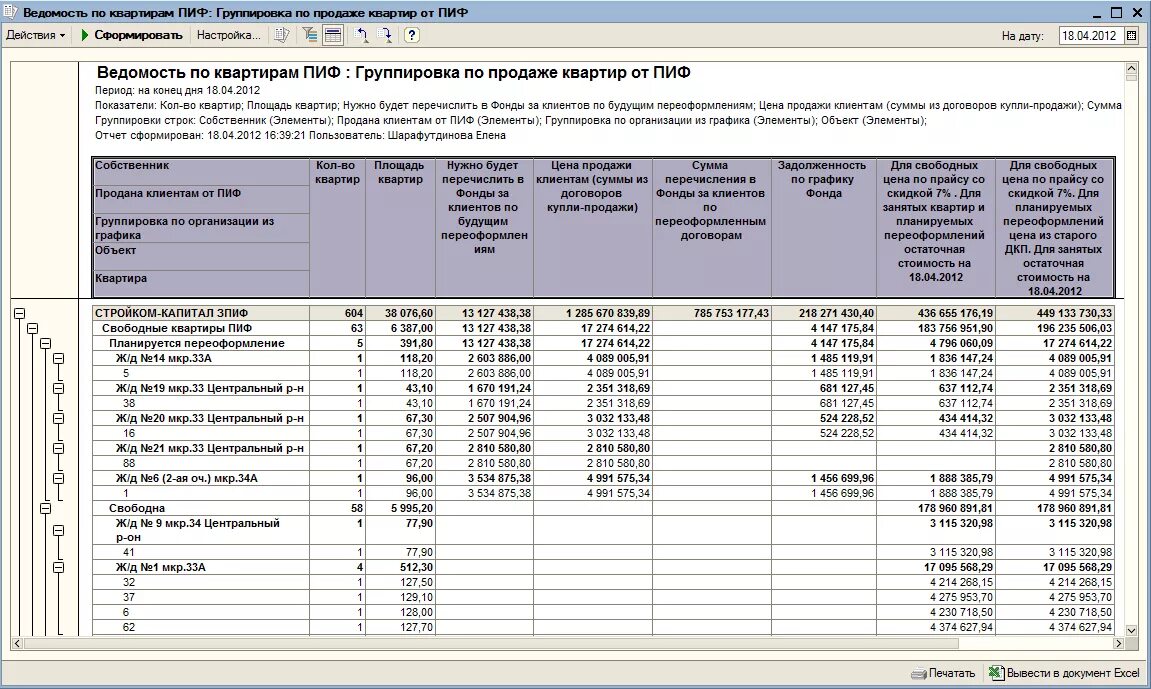This screenshot has height=689, width=1151.
Task: Click the vertical scrollbar up arrow
Action: (x=1131, y=69)
